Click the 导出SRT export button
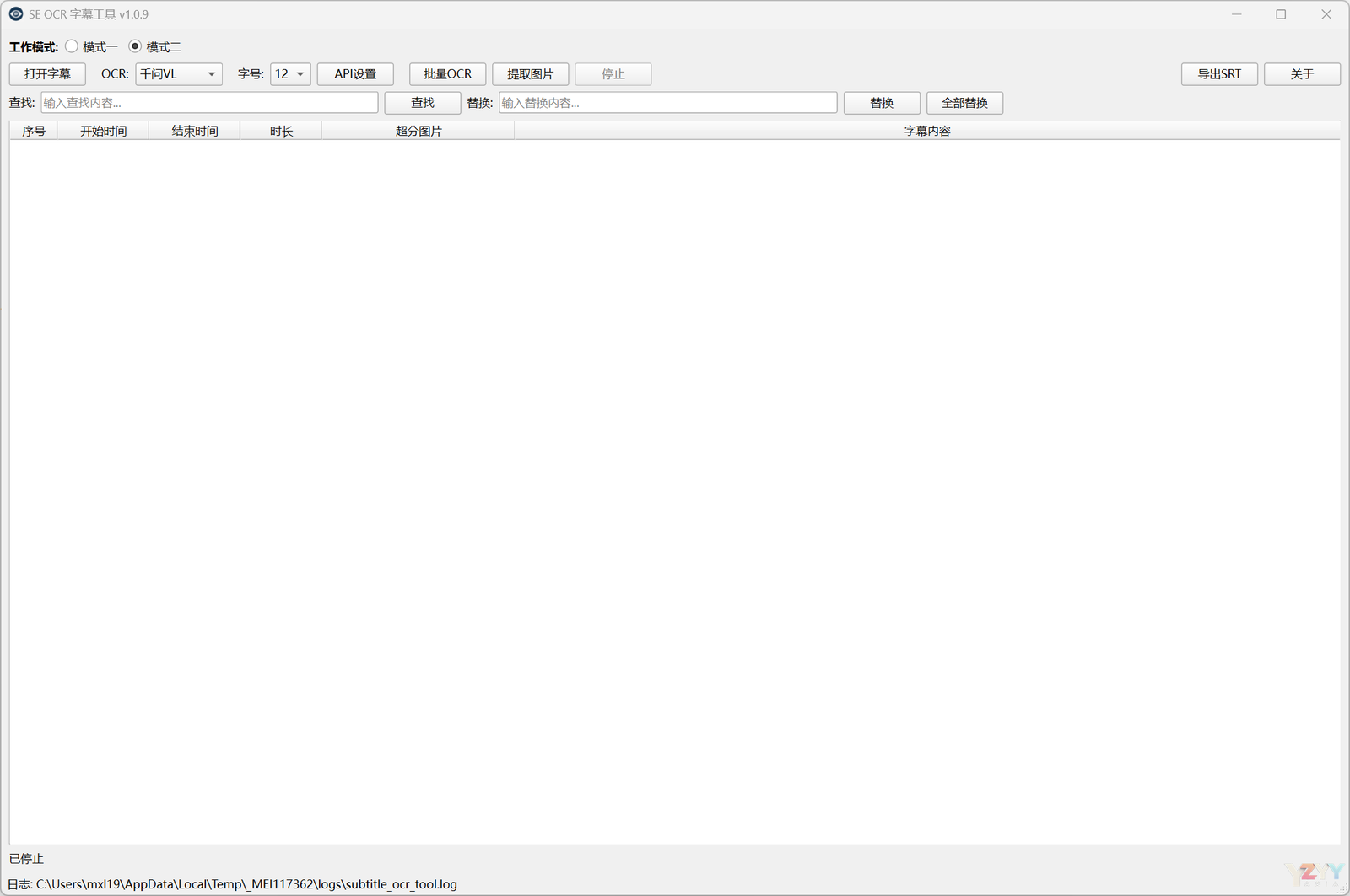 point(1219,74)
